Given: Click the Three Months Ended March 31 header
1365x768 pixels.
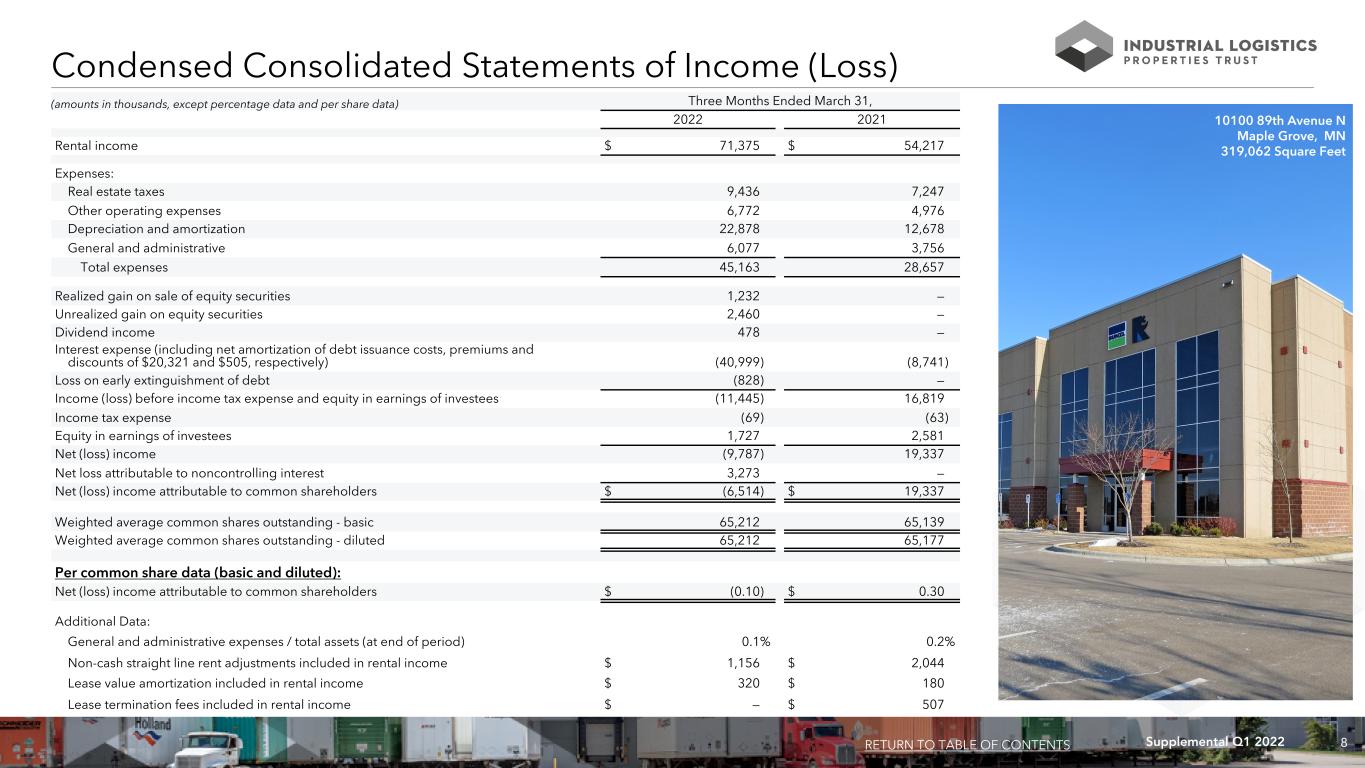Looking at the screenshot, I should coord(779,99).
